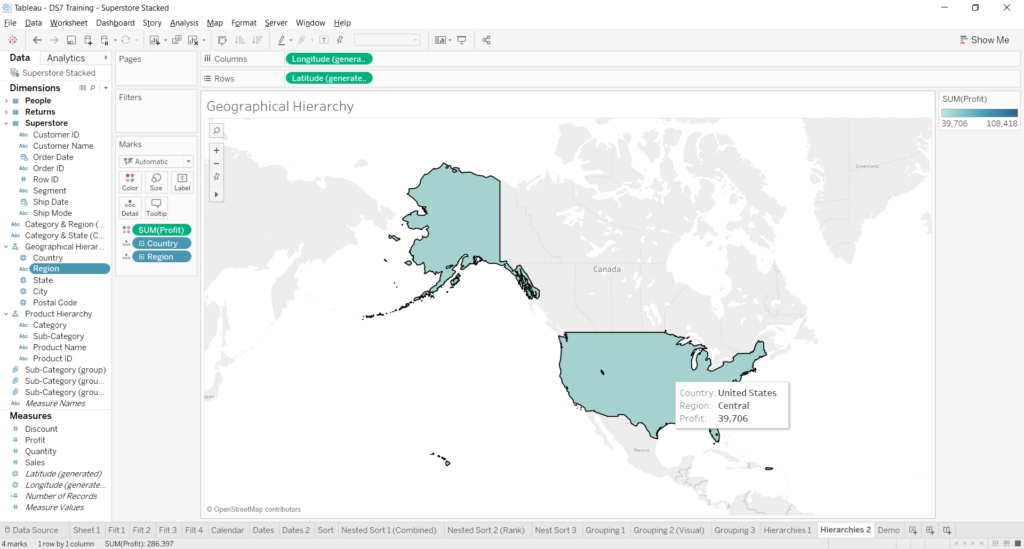
Task: Sort descending using the toolbar icon
Action: [257, 40]
